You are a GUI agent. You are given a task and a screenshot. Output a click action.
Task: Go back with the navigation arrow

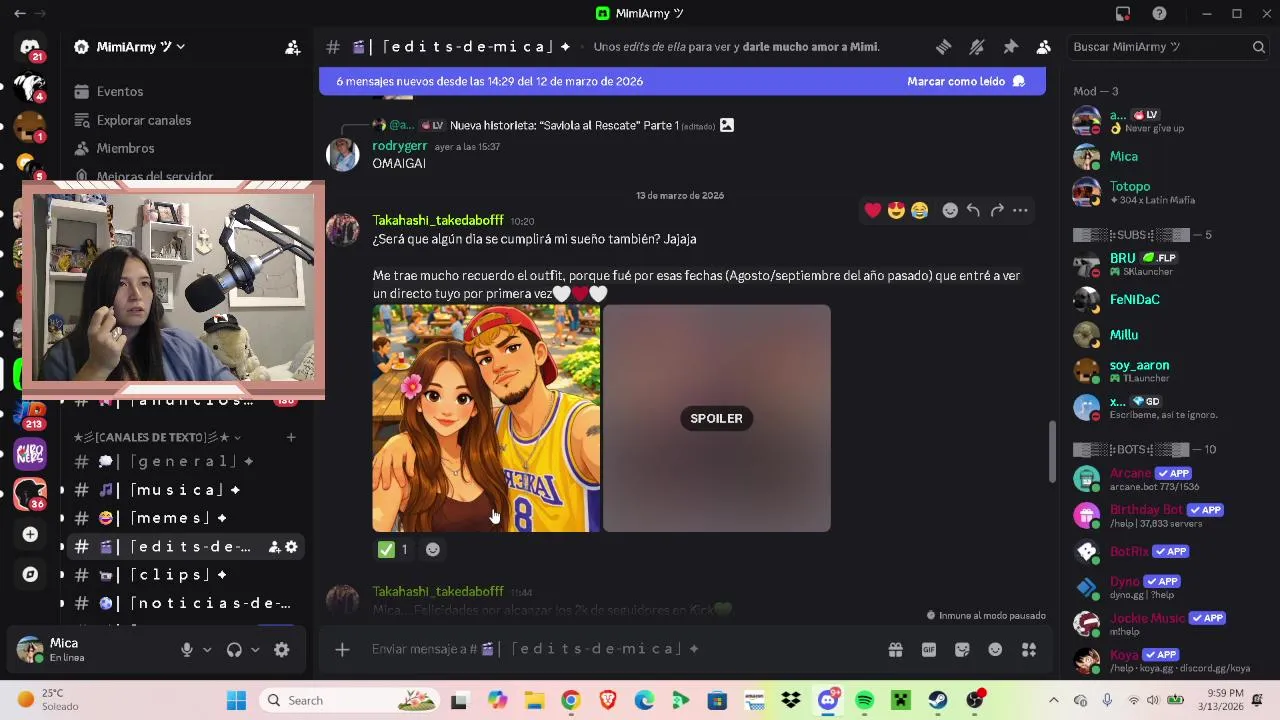point(20,13)
